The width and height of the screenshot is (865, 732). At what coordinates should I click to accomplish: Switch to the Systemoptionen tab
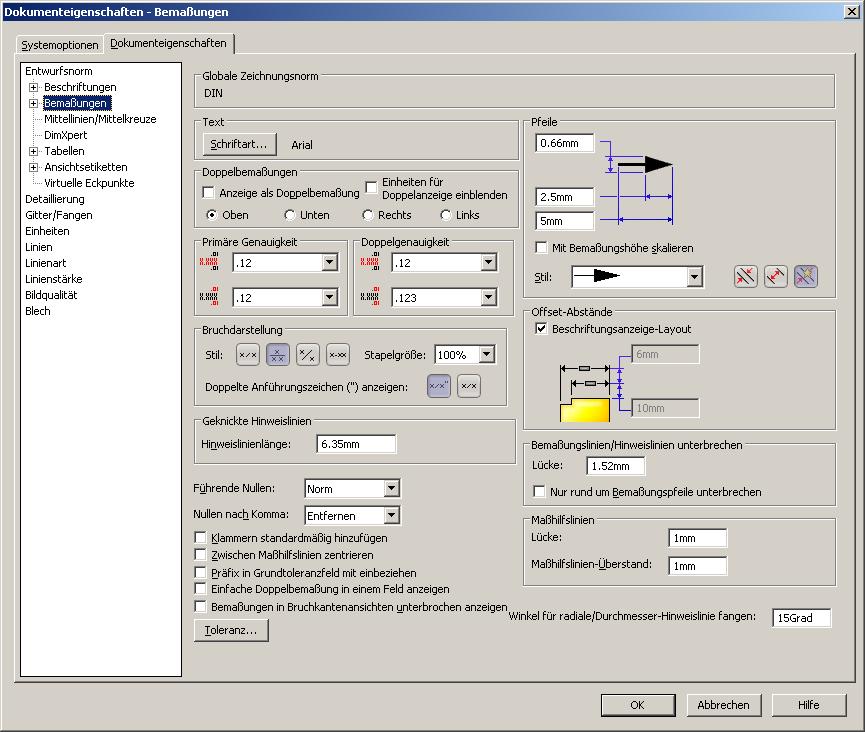tap(60, 45)
